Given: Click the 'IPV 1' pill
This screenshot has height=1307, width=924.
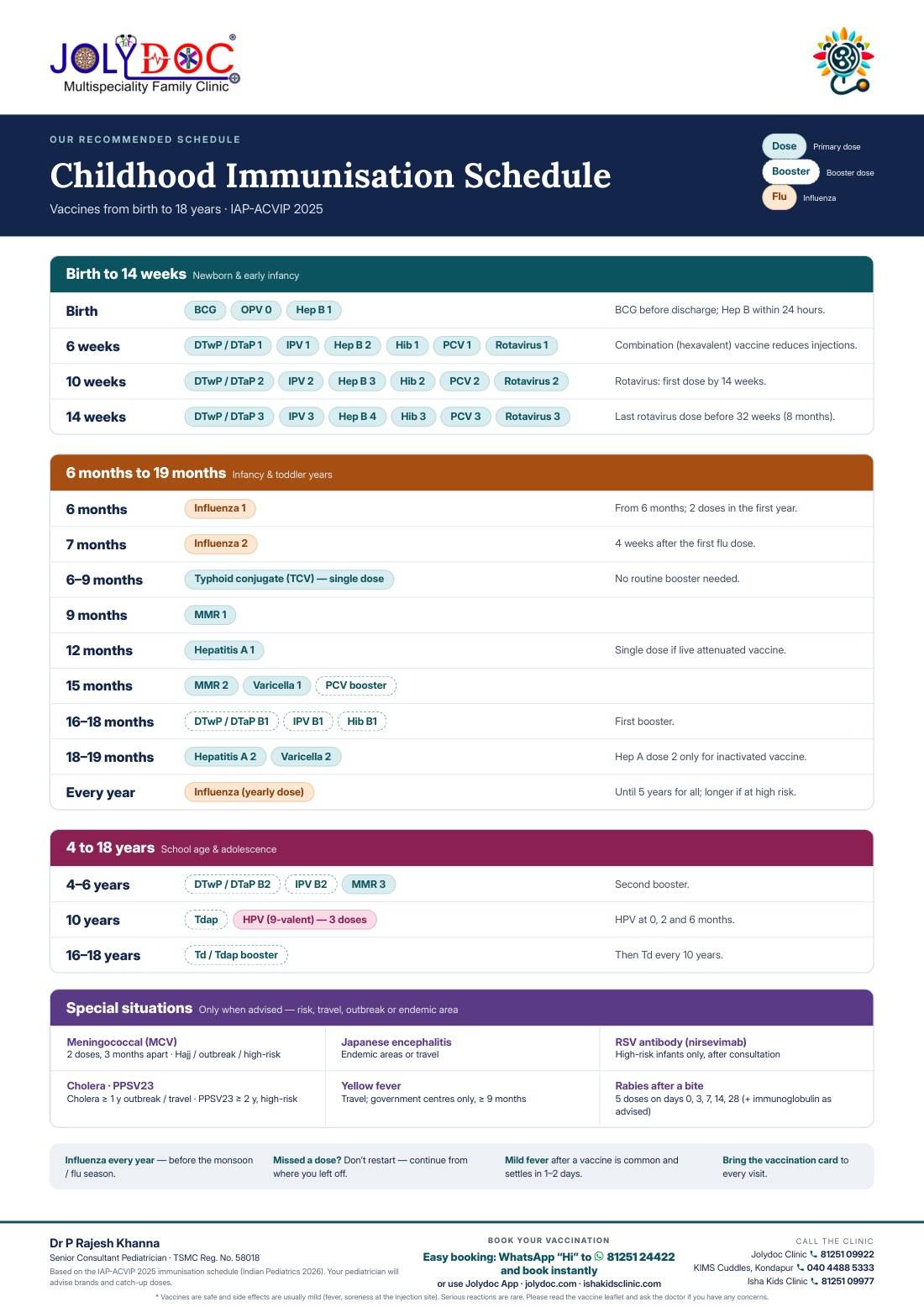Looking at the screenshot, I should pyautogui.click(x=297, y=345).
